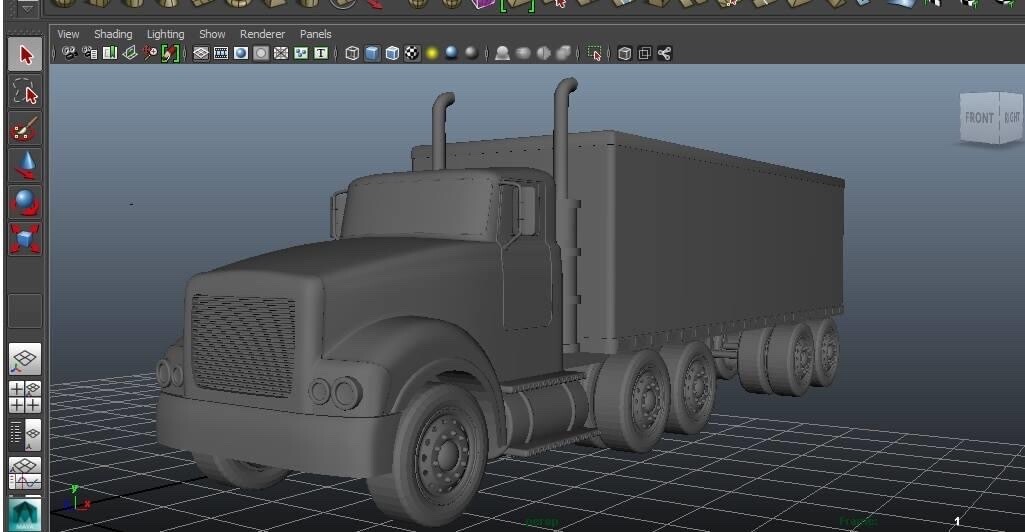
Task: Select the arrow Select tool
Action: pyautogui.click(x=25, y=55)
